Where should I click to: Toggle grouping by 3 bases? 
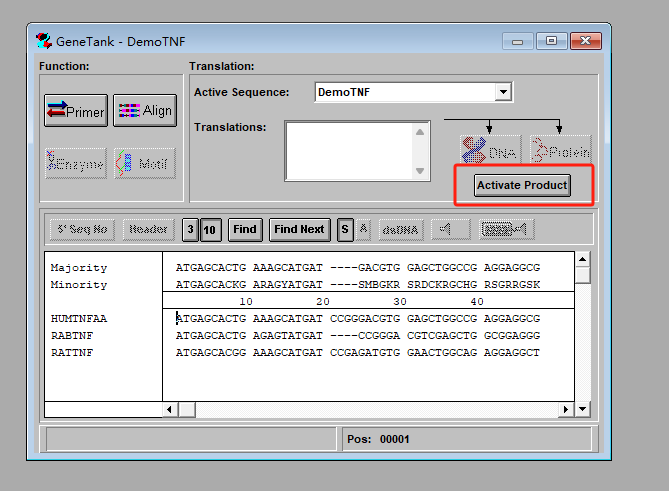190,230
